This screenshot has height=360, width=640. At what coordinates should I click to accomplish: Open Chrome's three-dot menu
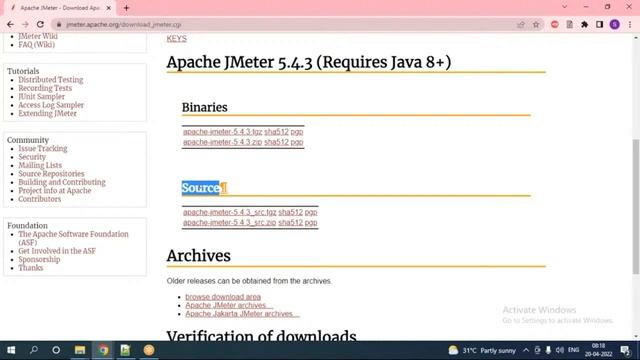[630, 24]
